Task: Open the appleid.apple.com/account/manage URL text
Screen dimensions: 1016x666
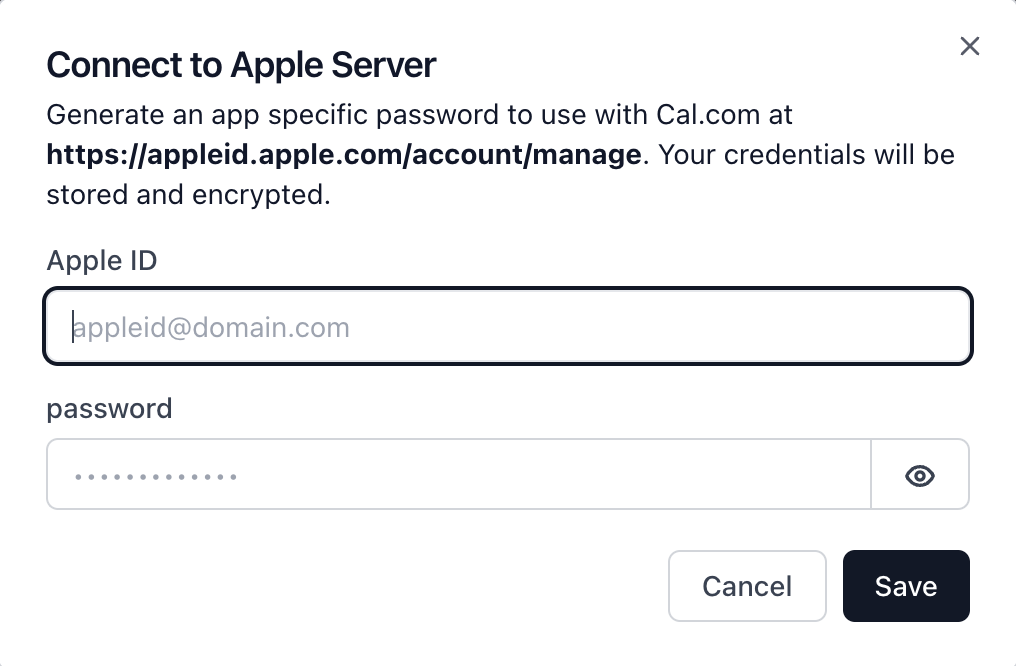Action: (x=344, y=154)
